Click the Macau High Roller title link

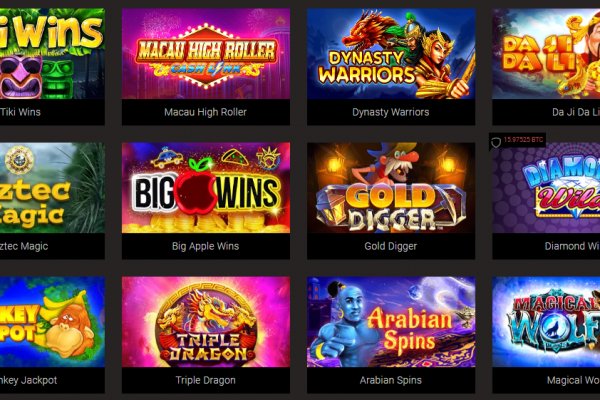(x=205, y=112)
